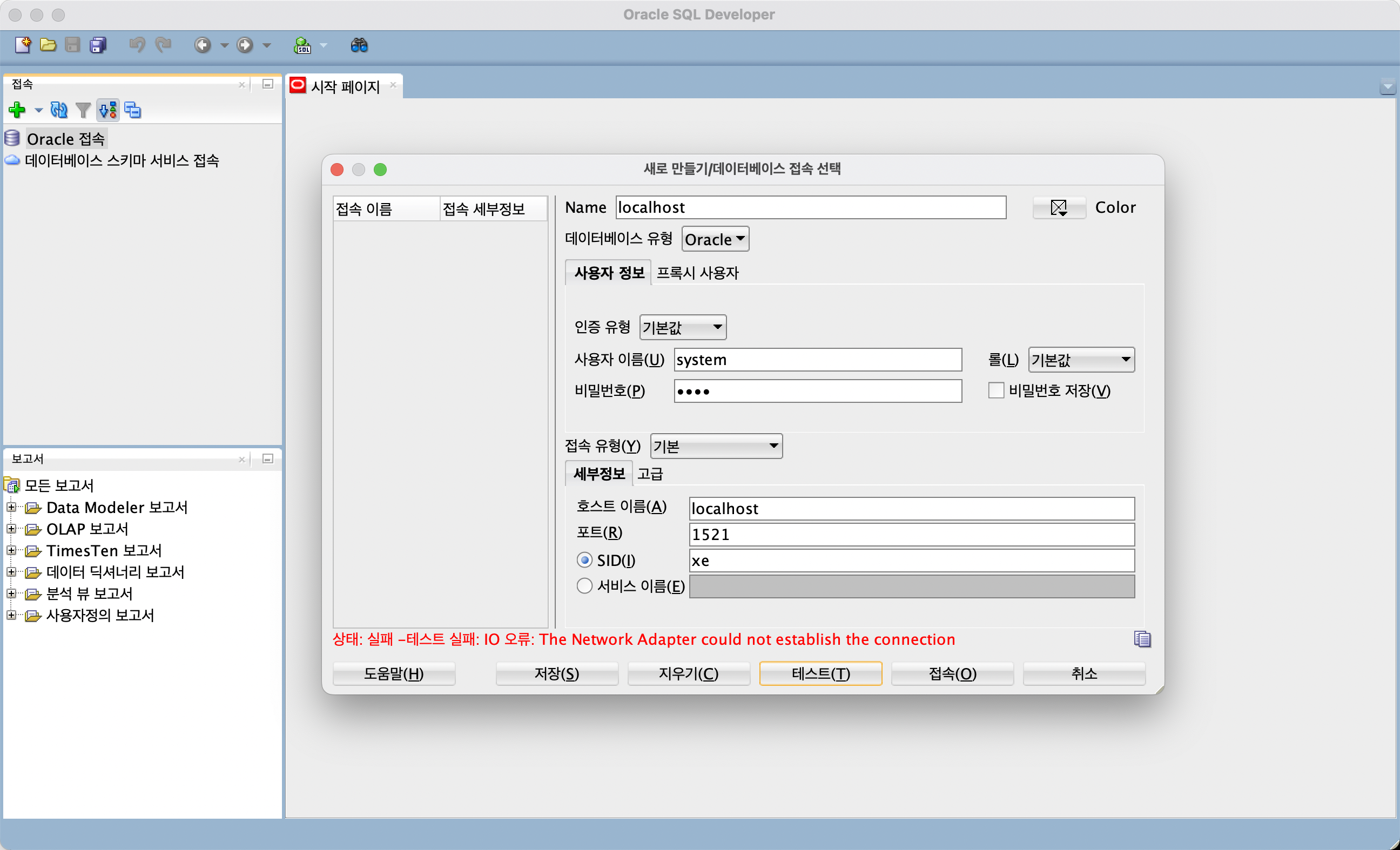The image size is (1400, 850).
Task: Switch to the 세부정보 tab
Action: point(599,473)
